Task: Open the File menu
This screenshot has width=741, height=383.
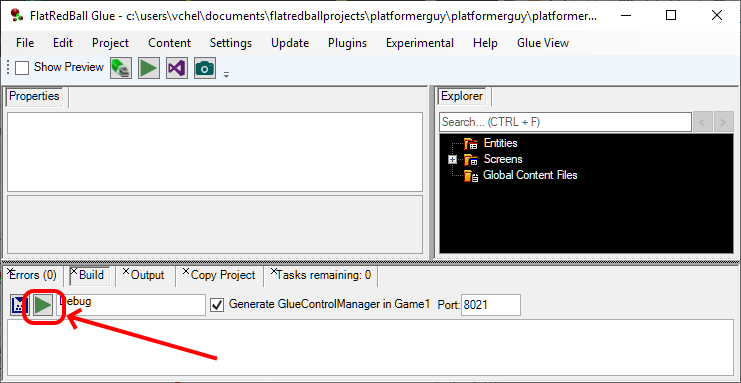Action: click(25, 43)
